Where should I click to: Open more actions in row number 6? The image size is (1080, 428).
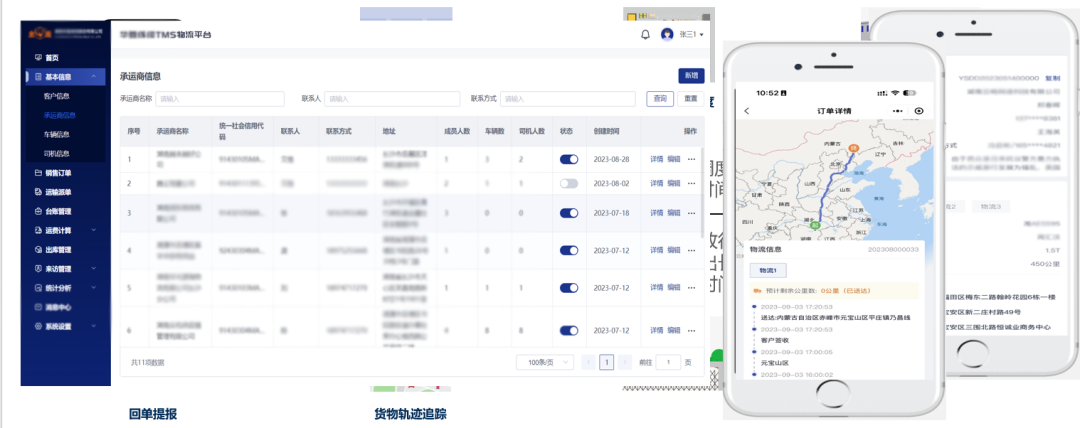[692, 331]
